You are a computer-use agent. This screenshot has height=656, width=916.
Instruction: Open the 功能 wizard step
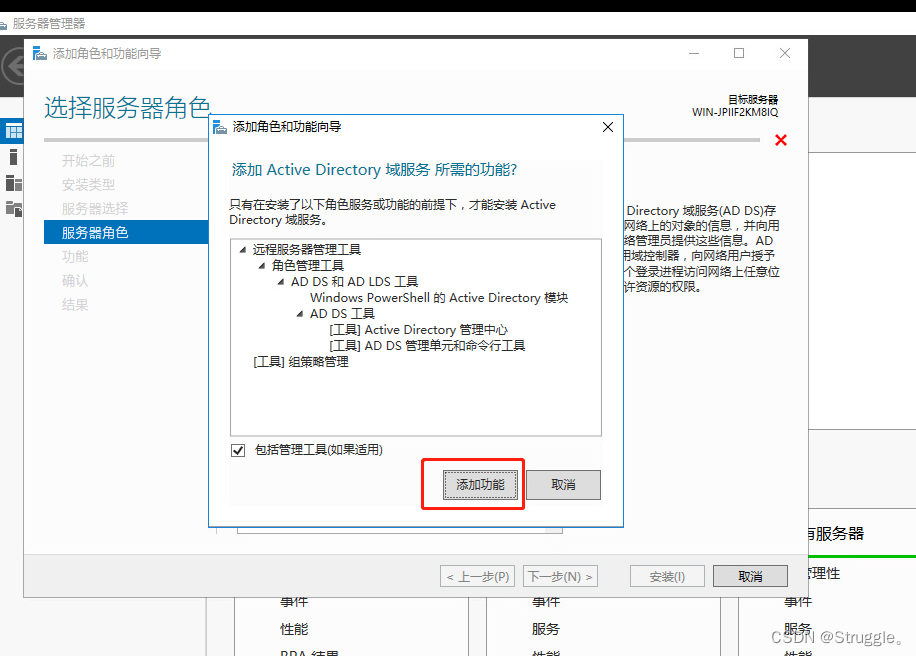(x=75, y=256)
